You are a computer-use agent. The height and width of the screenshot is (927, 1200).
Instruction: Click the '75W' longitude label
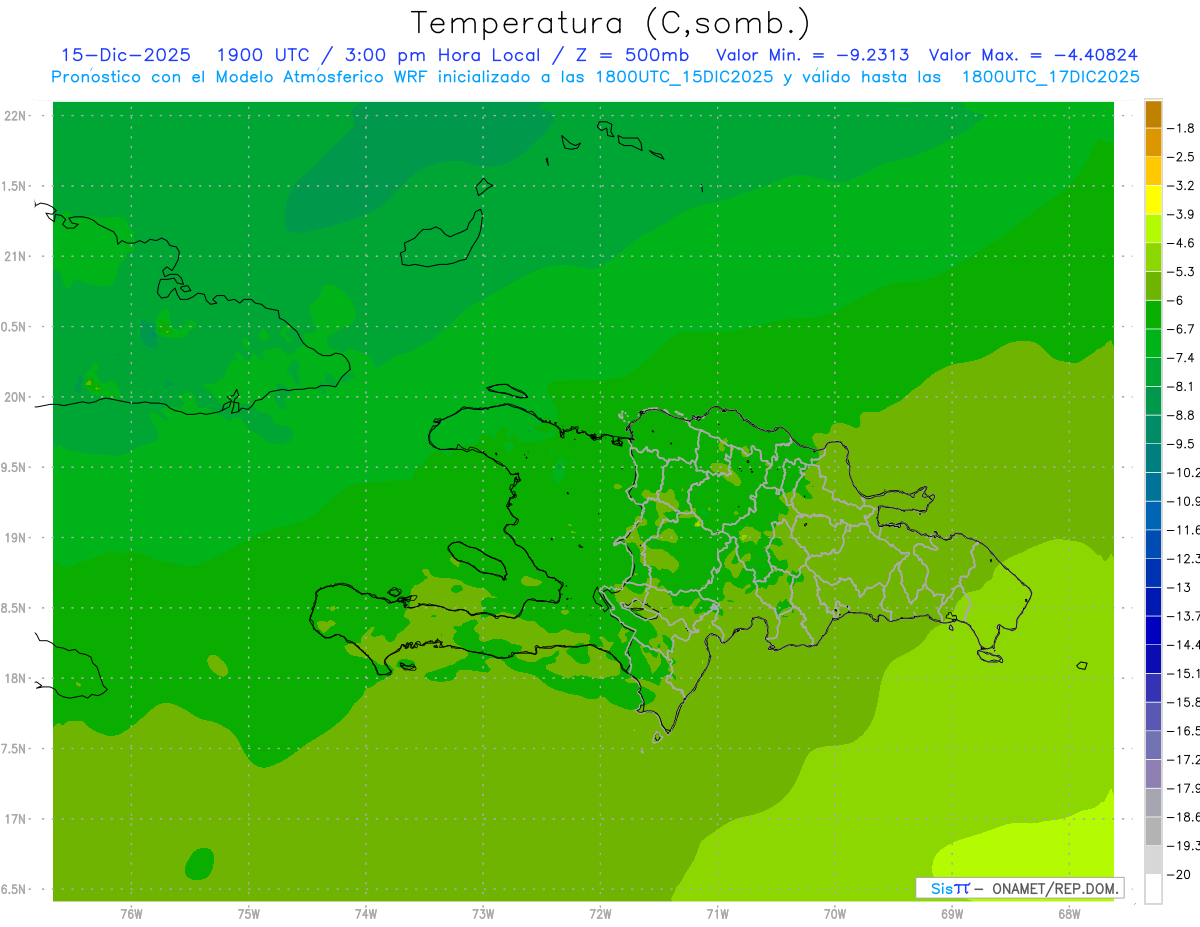pos(249,913)
